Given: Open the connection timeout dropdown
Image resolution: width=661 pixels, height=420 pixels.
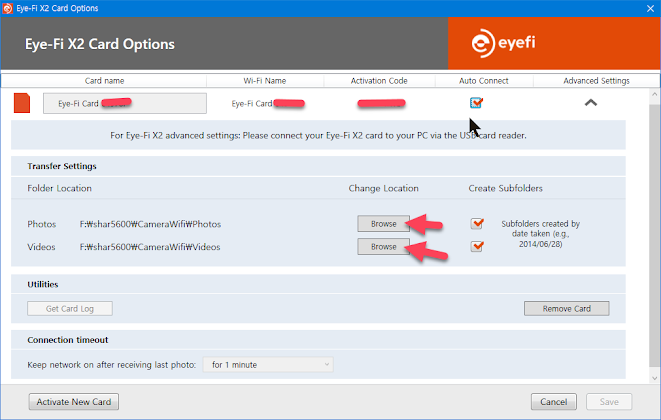Looking at the screenshot, I should [268, 365].
